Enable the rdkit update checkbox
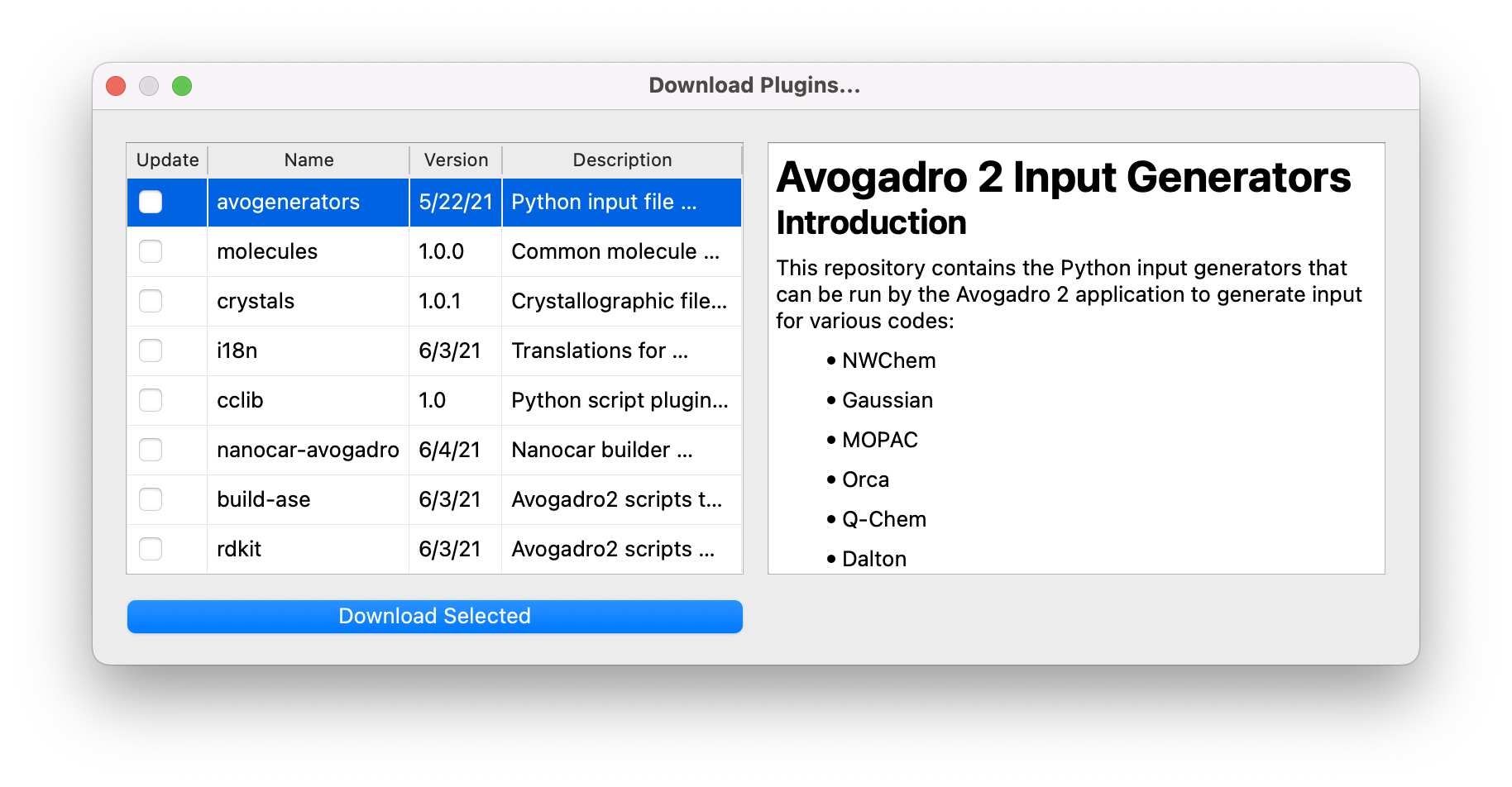 [x=151, y=548]
